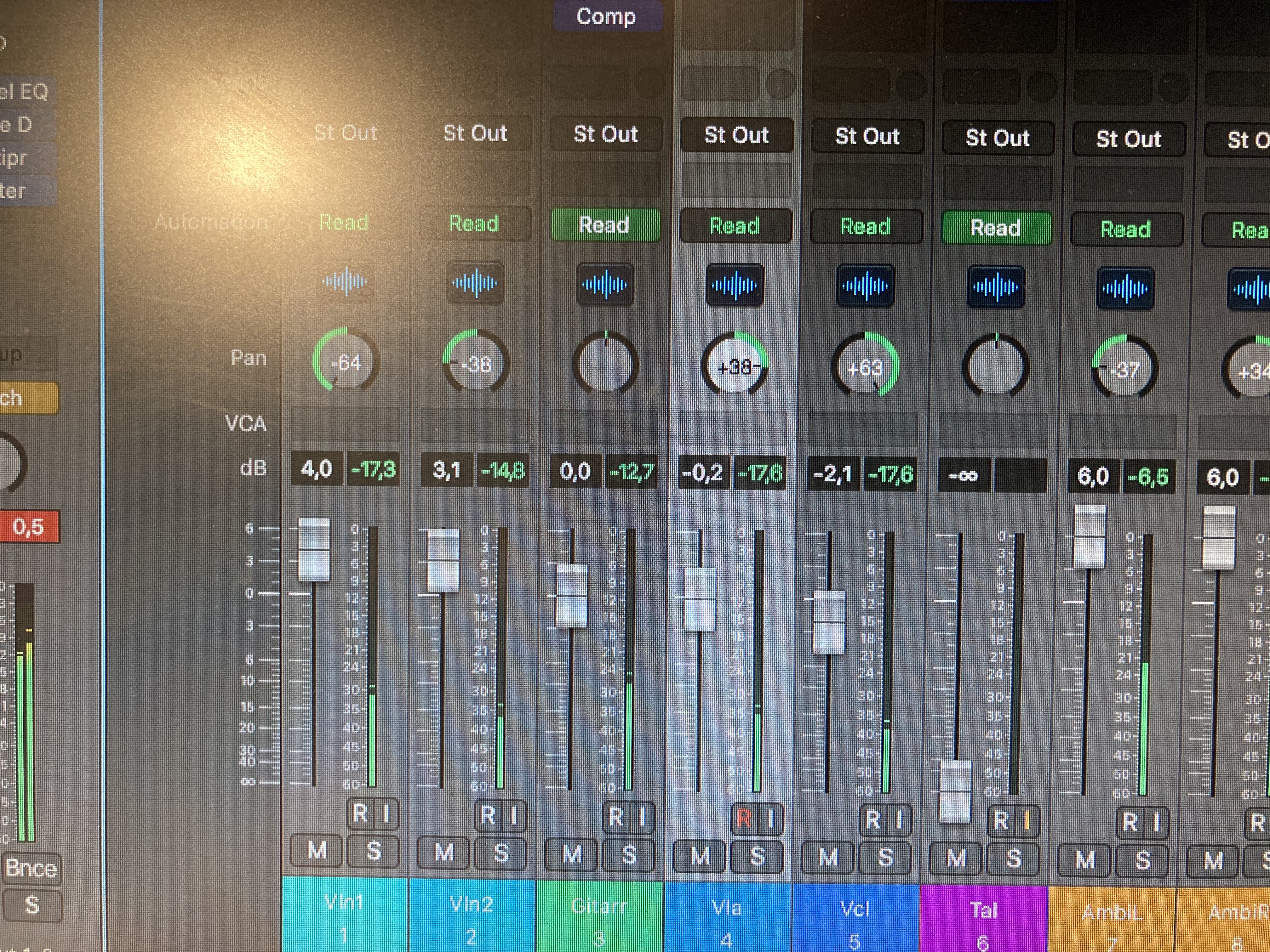The image size is (1270, 952).
Task: Open the St Out output menu on Vla
Action: (737, 135)
